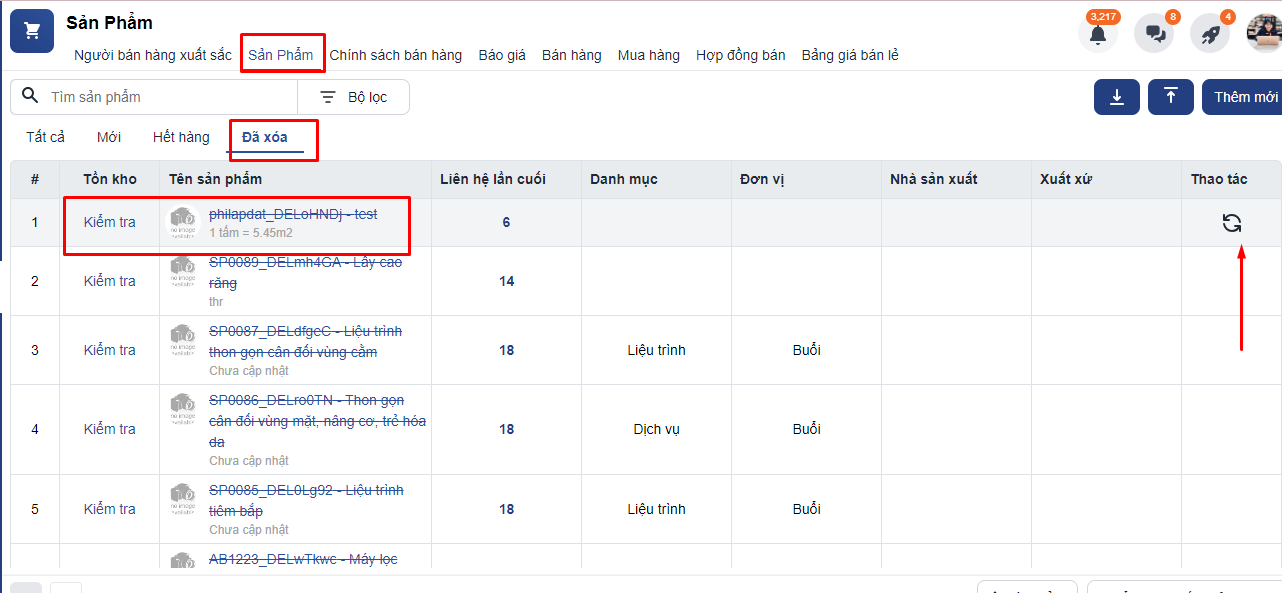1282x593 pixels.
Task: Open the notifications bell icon
Action: point(1098,34)
